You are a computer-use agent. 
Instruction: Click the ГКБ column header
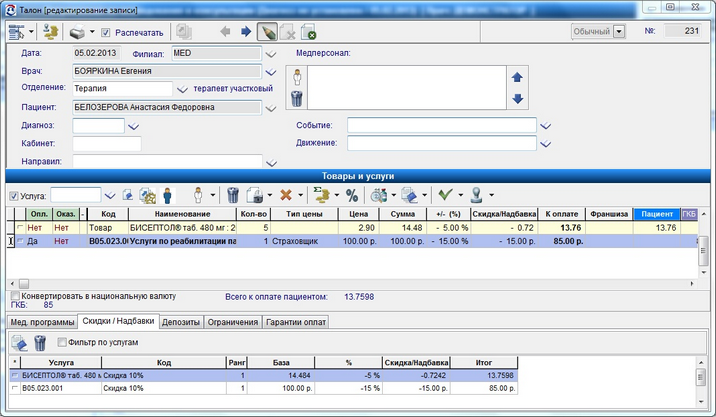[x=689, y=214]
